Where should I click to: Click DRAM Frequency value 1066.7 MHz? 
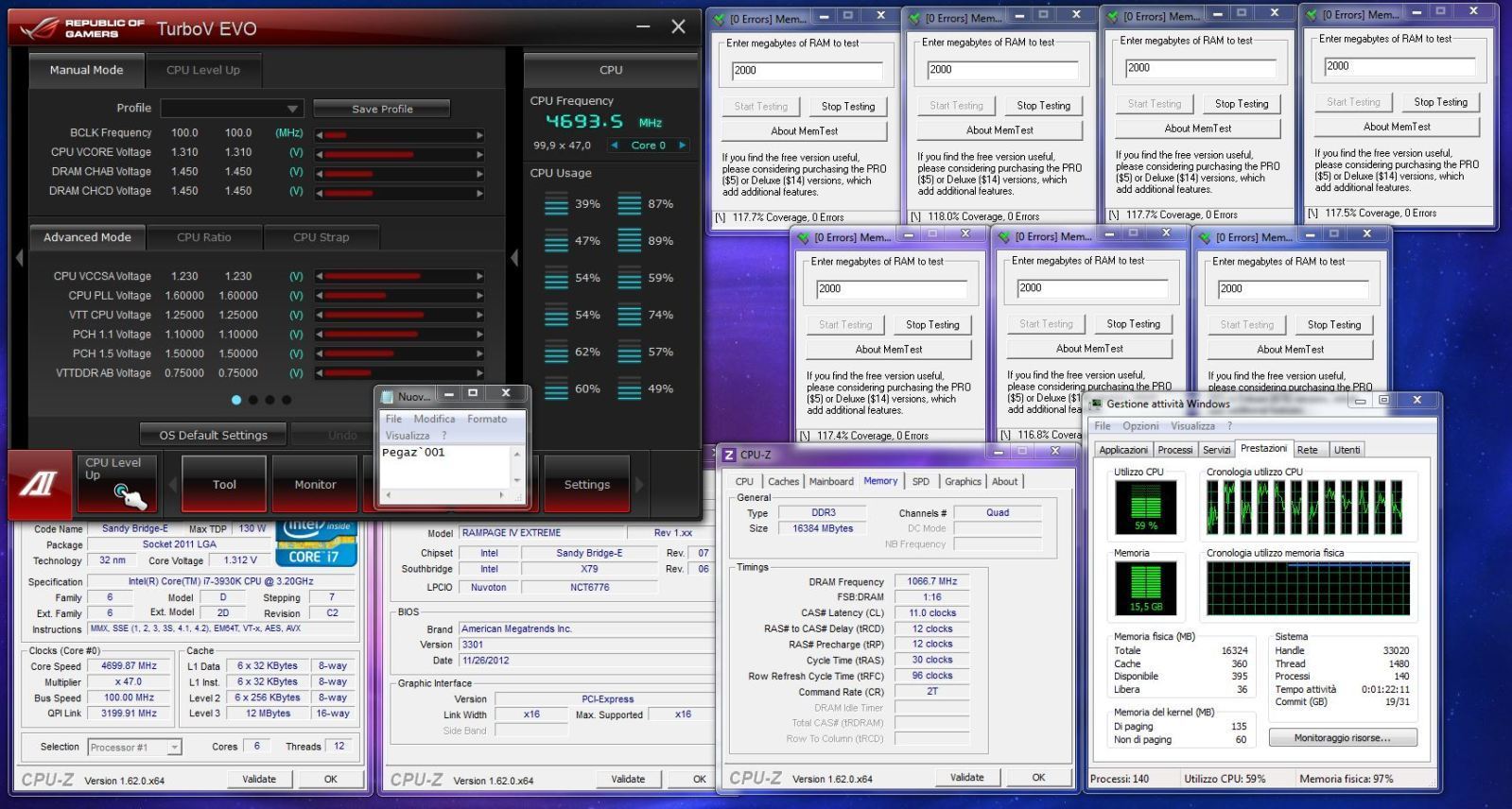[932, 582]
